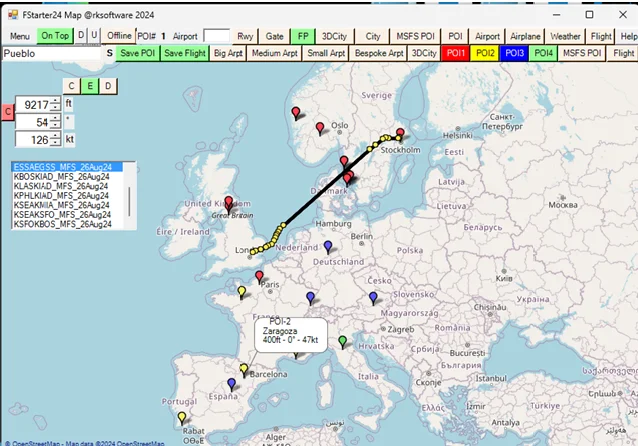Viewport: 638px width, 446px height.
Task: Click the C button above altitude field
Action: 72,86
